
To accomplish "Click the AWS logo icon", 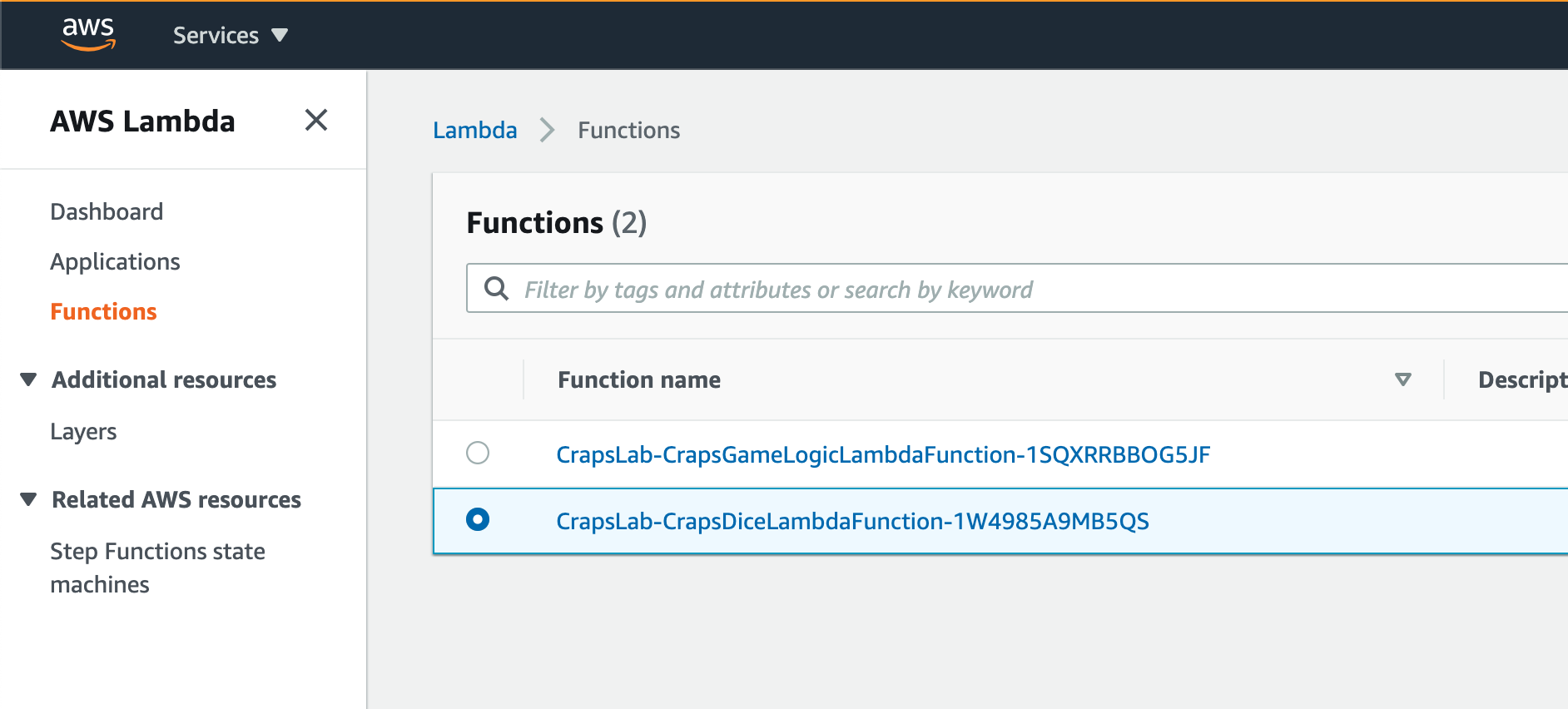I will 88,34.
